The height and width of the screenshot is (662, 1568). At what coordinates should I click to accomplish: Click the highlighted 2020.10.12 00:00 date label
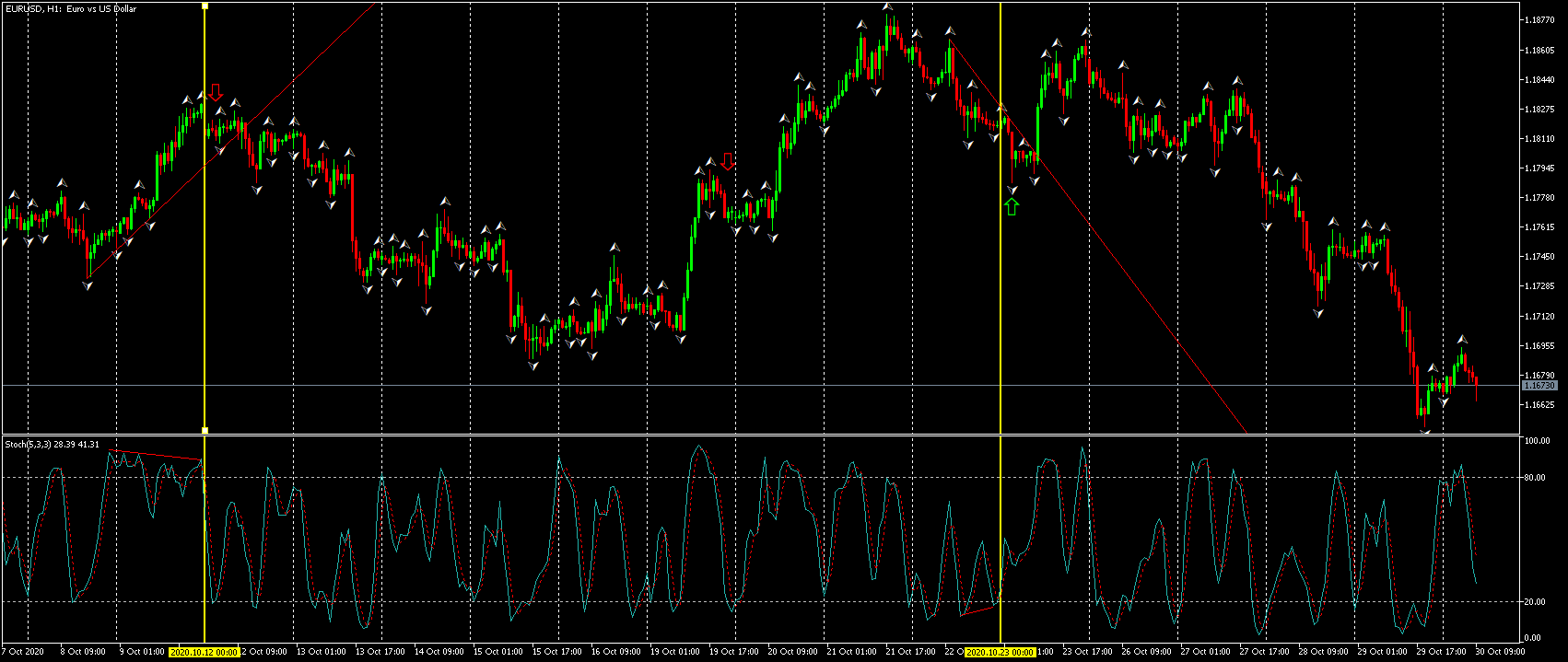[205, 652]
